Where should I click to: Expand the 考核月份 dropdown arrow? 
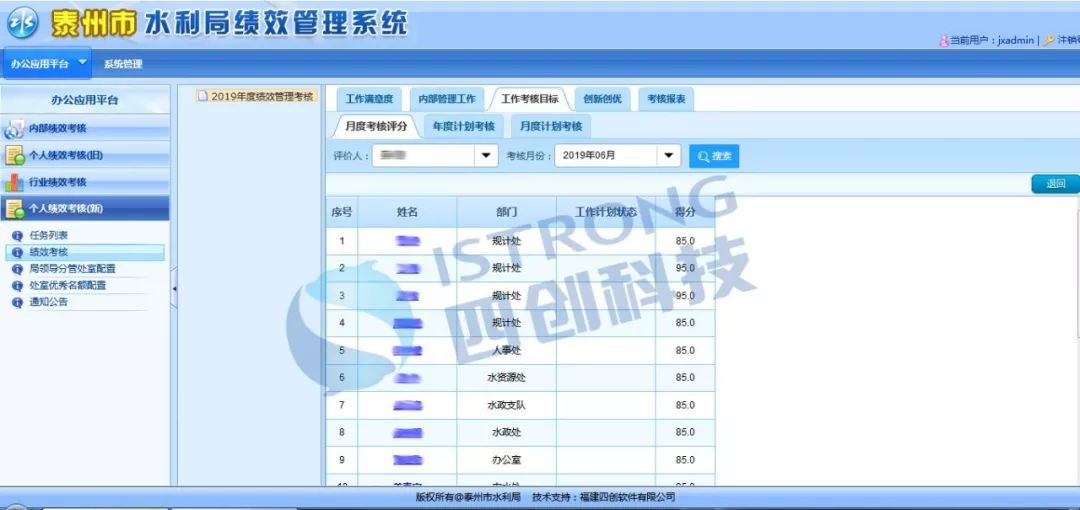tap(668, 156)
